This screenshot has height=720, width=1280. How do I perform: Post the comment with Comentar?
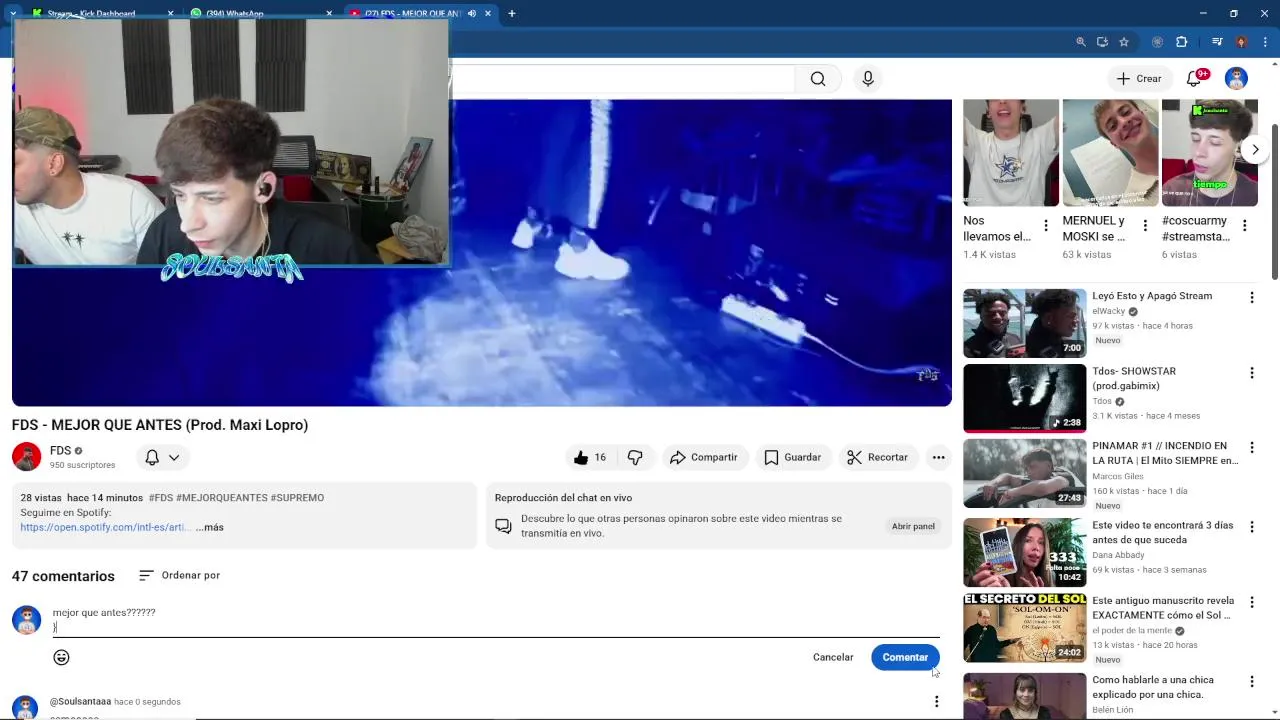point(905,657)
